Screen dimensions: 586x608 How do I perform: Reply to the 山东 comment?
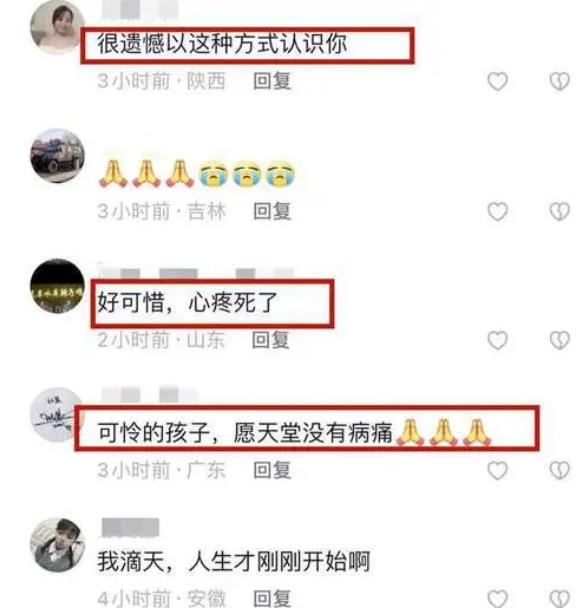tap(271, 340)
